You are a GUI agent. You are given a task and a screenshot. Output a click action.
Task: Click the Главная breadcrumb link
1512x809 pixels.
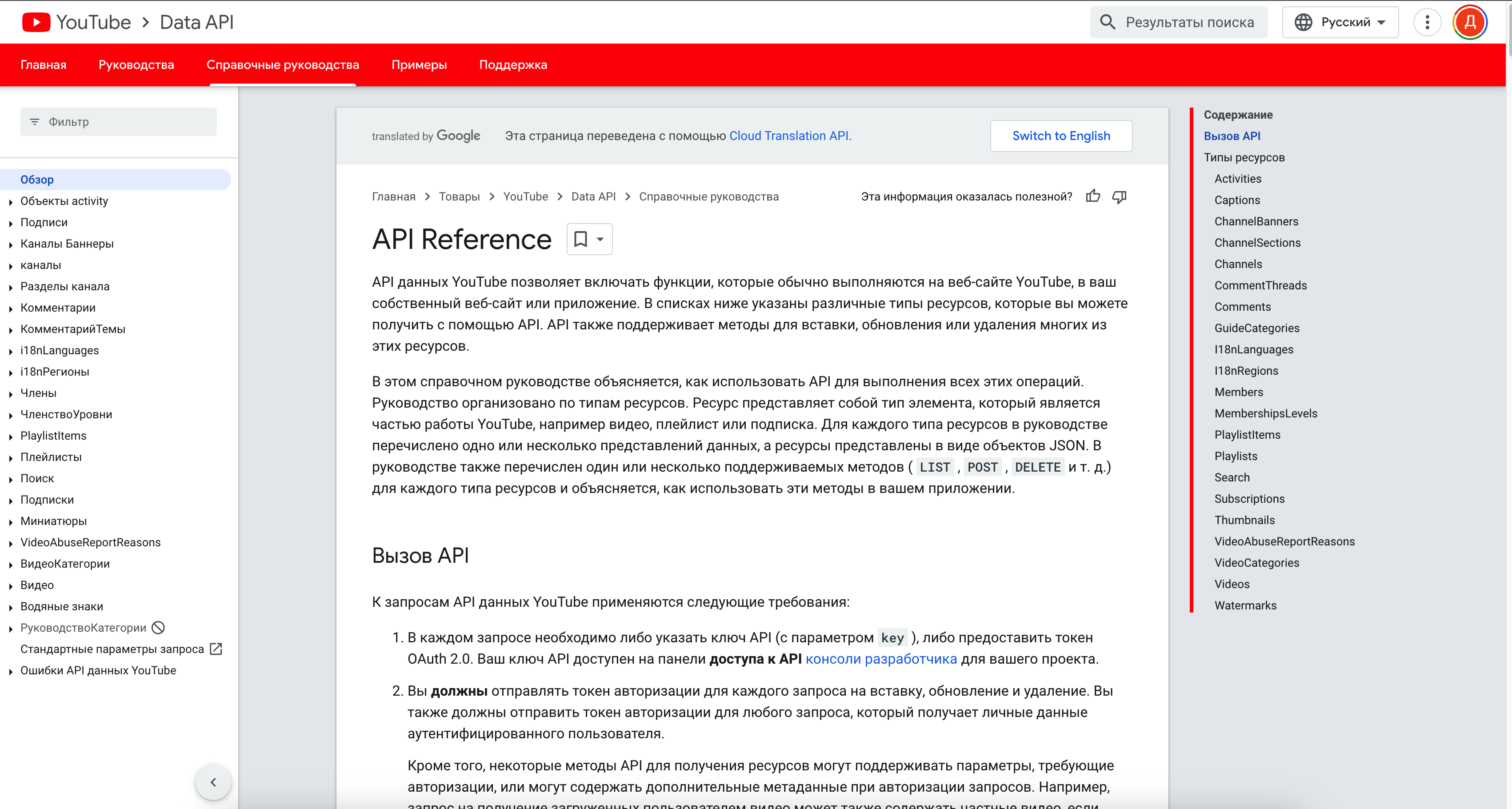point(393,196)
